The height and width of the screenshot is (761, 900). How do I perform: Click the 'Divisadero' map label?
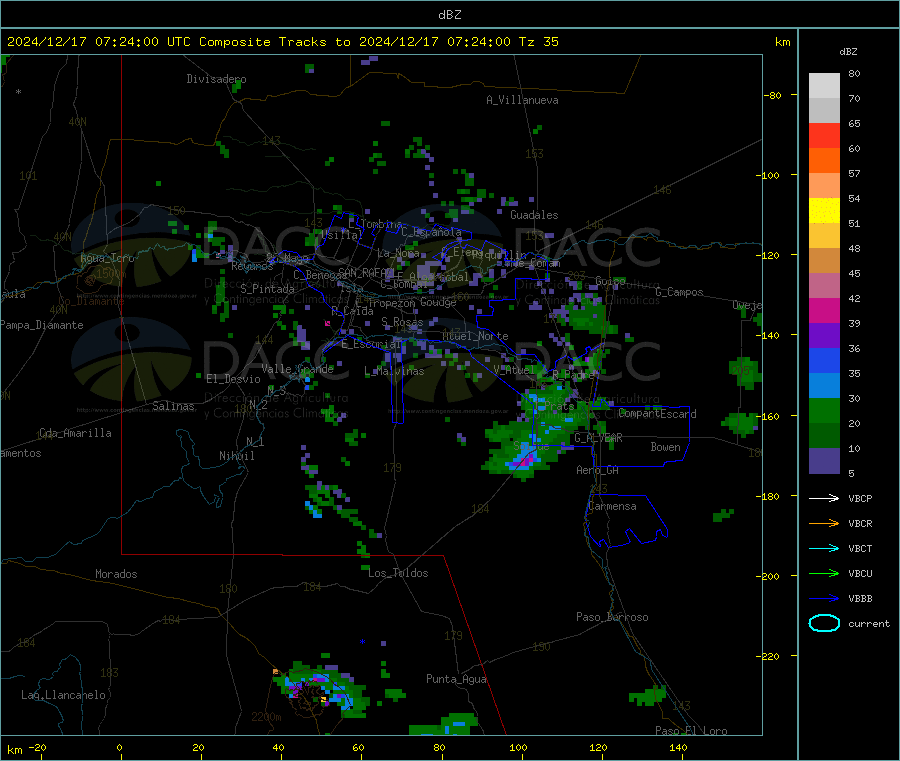[x=216, y=79]
